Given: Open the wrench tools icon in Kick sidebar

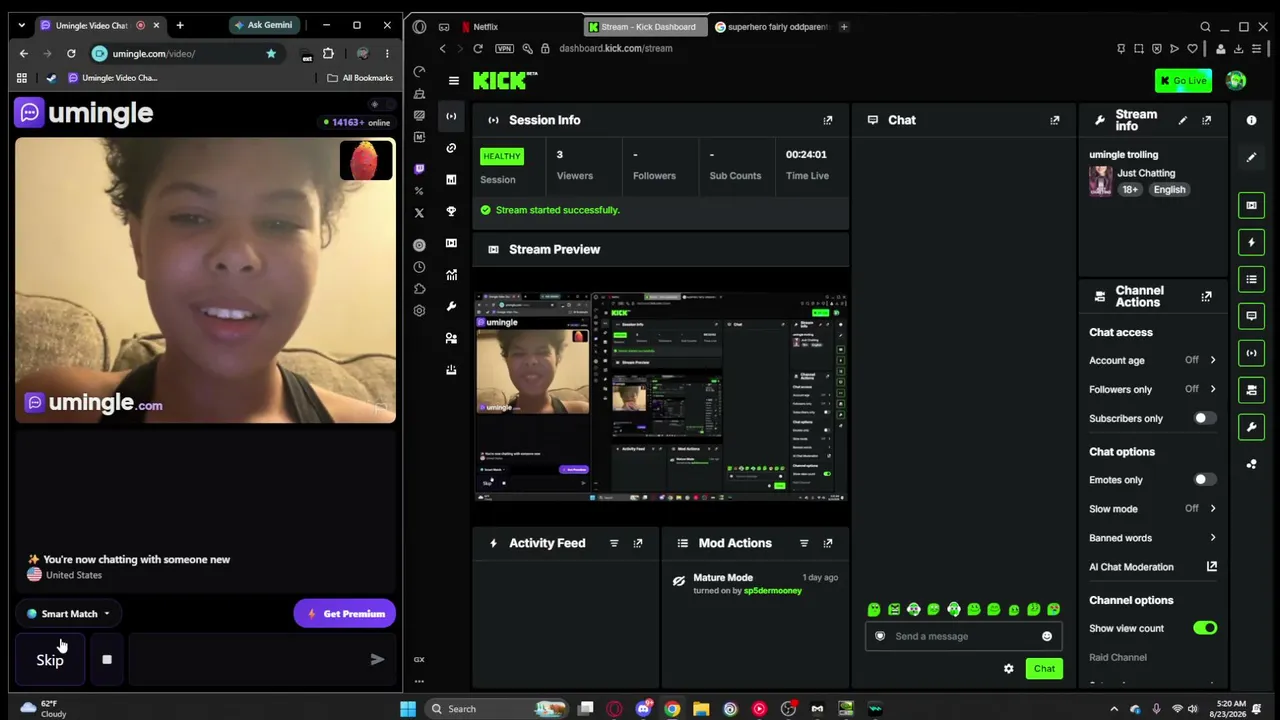Looking at the screenshot, I should coord(451,306).
